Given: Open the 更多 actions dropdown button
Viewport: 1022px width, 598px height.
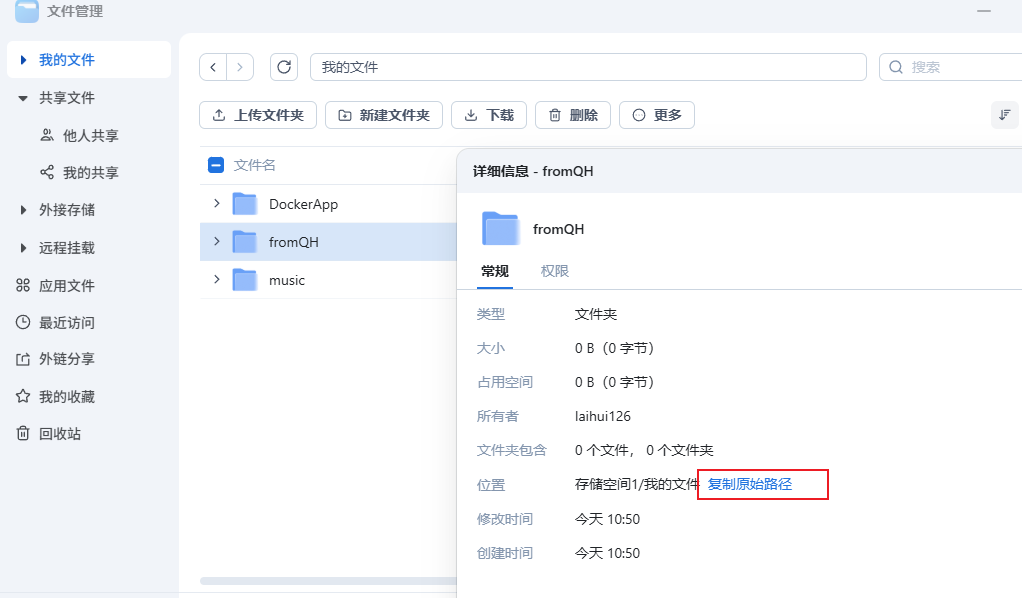Looking at the screenshot, I should (x=656, y=115).
